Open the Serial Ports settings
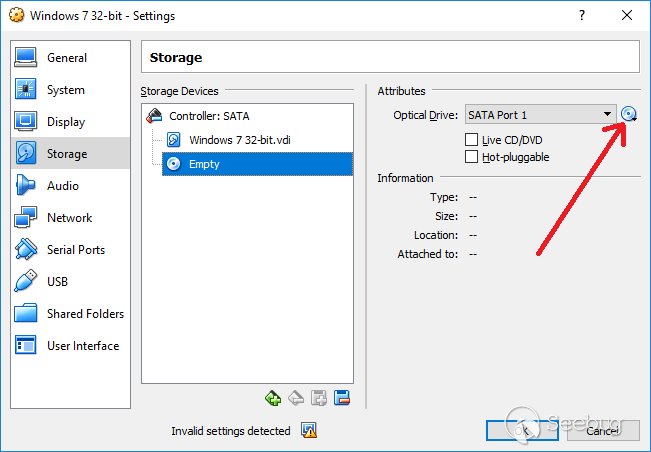The width and height of the screenshot is (651, 452). tap(70, 249)
